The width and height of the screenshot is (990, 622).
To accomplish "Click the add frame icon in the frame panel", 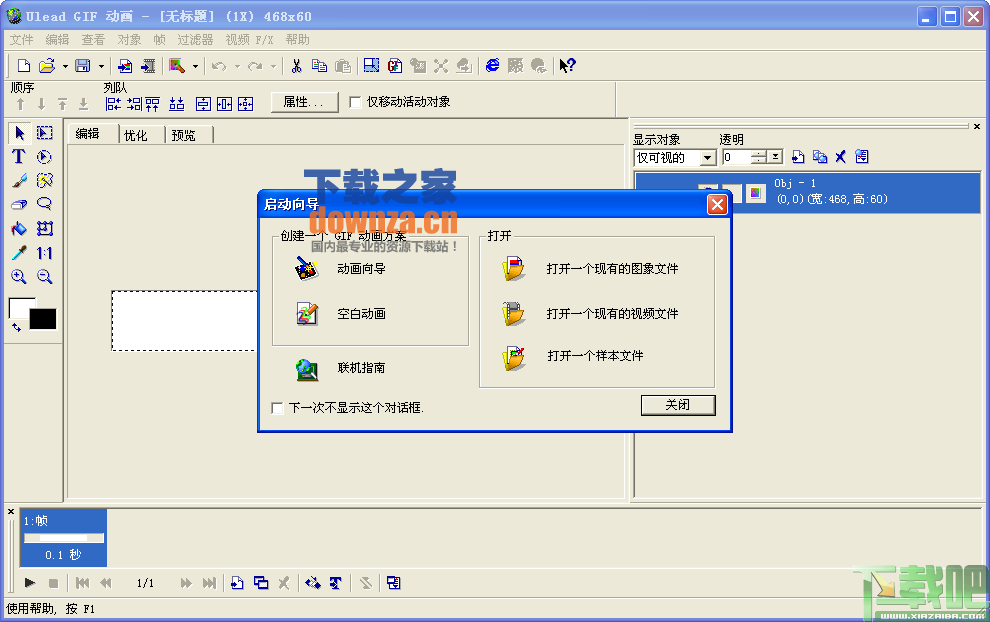I will pos(237,583).
